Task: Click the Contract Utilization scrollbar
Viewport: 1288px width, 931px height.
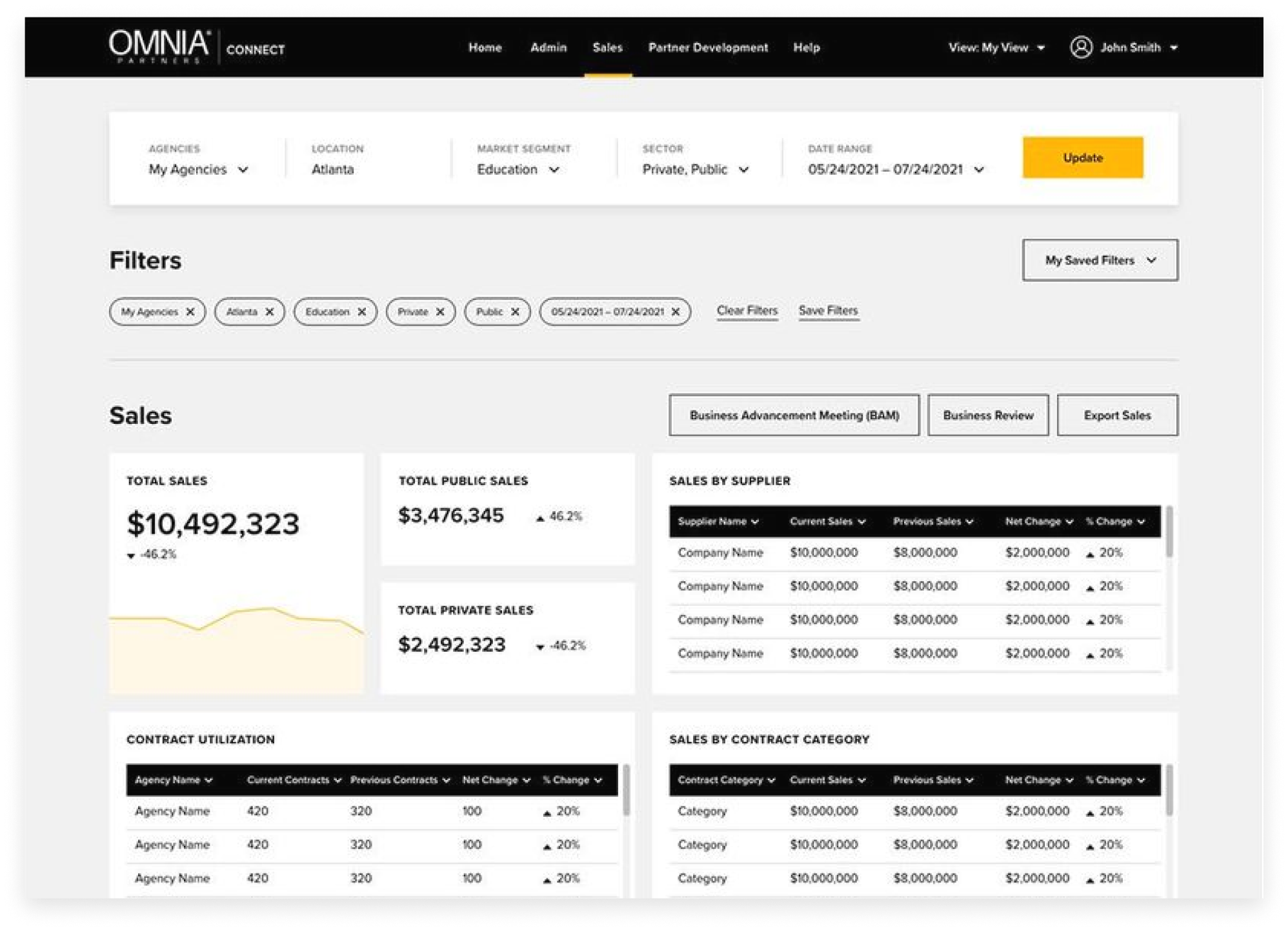Action: coord(626,790)
